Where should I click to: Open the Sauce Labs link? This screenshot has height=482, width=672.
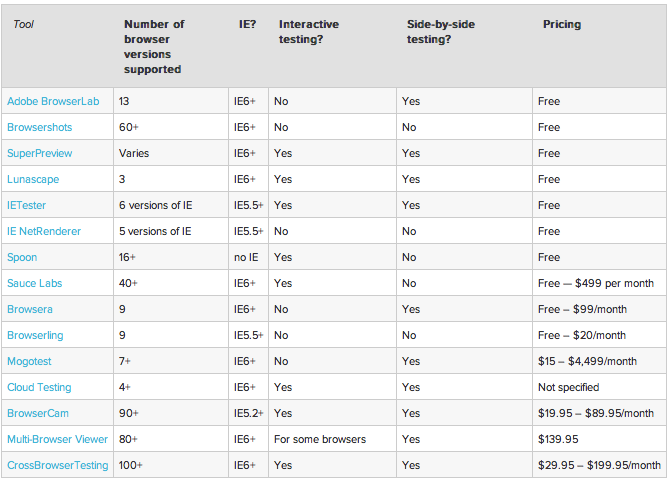click(35, 283)
